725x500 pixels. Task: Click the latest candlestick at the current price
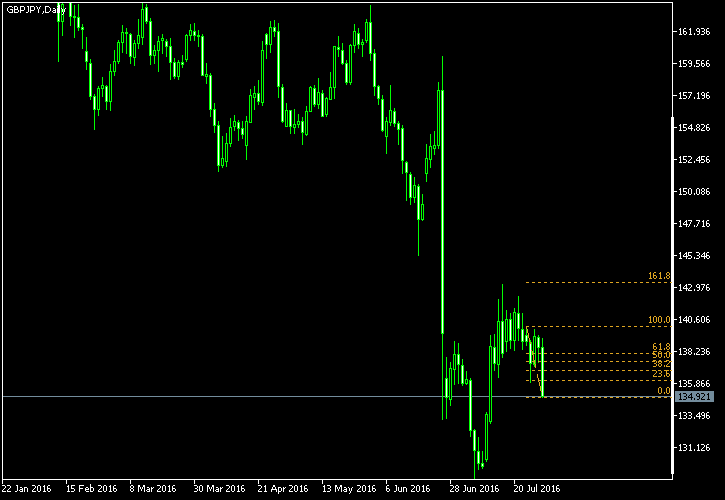click(x=542, y=368)
